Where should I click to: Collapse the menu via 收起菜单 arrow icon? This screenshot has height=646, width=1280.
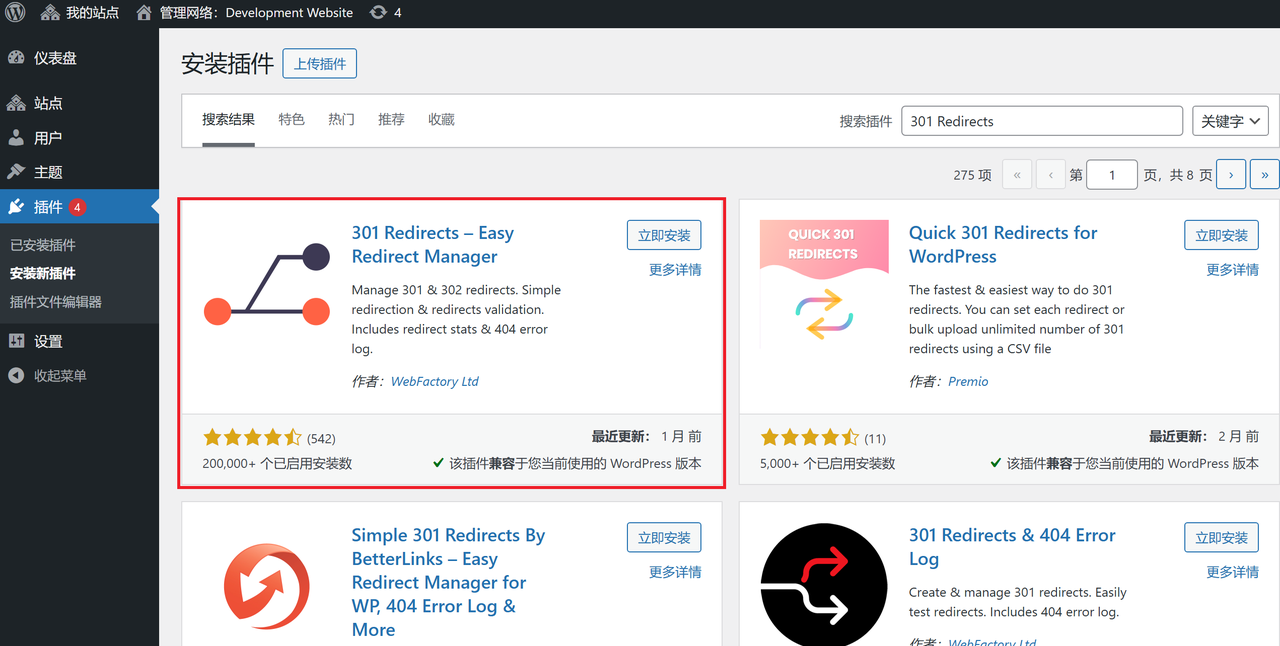[x=16, y=376]
